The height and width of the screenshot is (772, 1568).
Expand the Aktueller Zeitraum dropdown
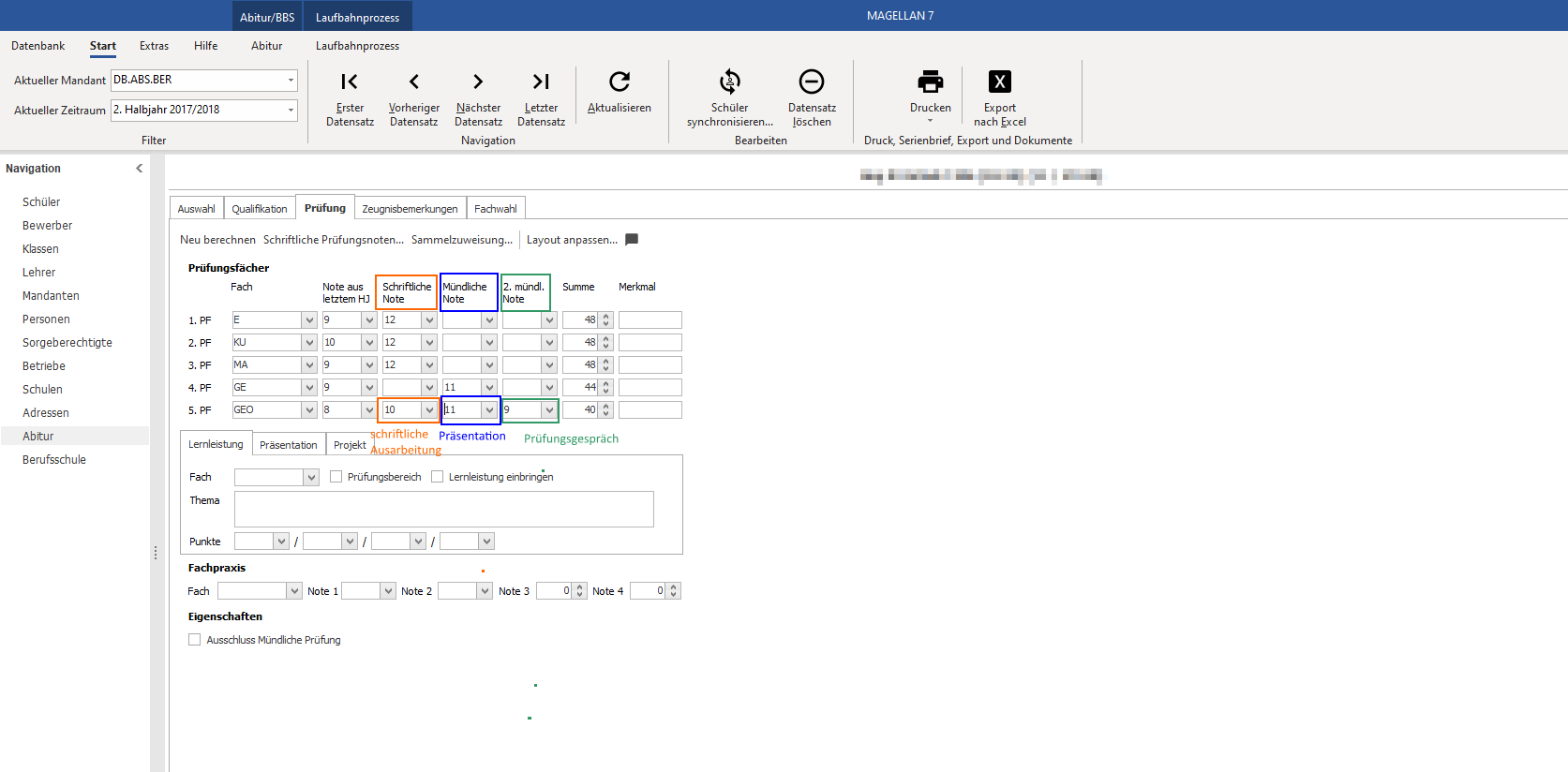pos(291,111)
